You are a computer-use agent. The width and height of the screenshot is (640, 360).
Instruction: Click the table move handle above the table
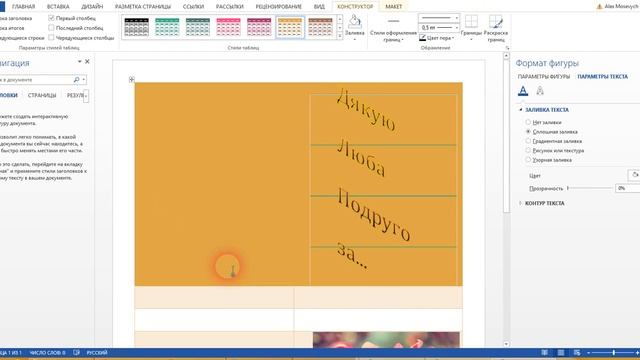click(131, 79)
